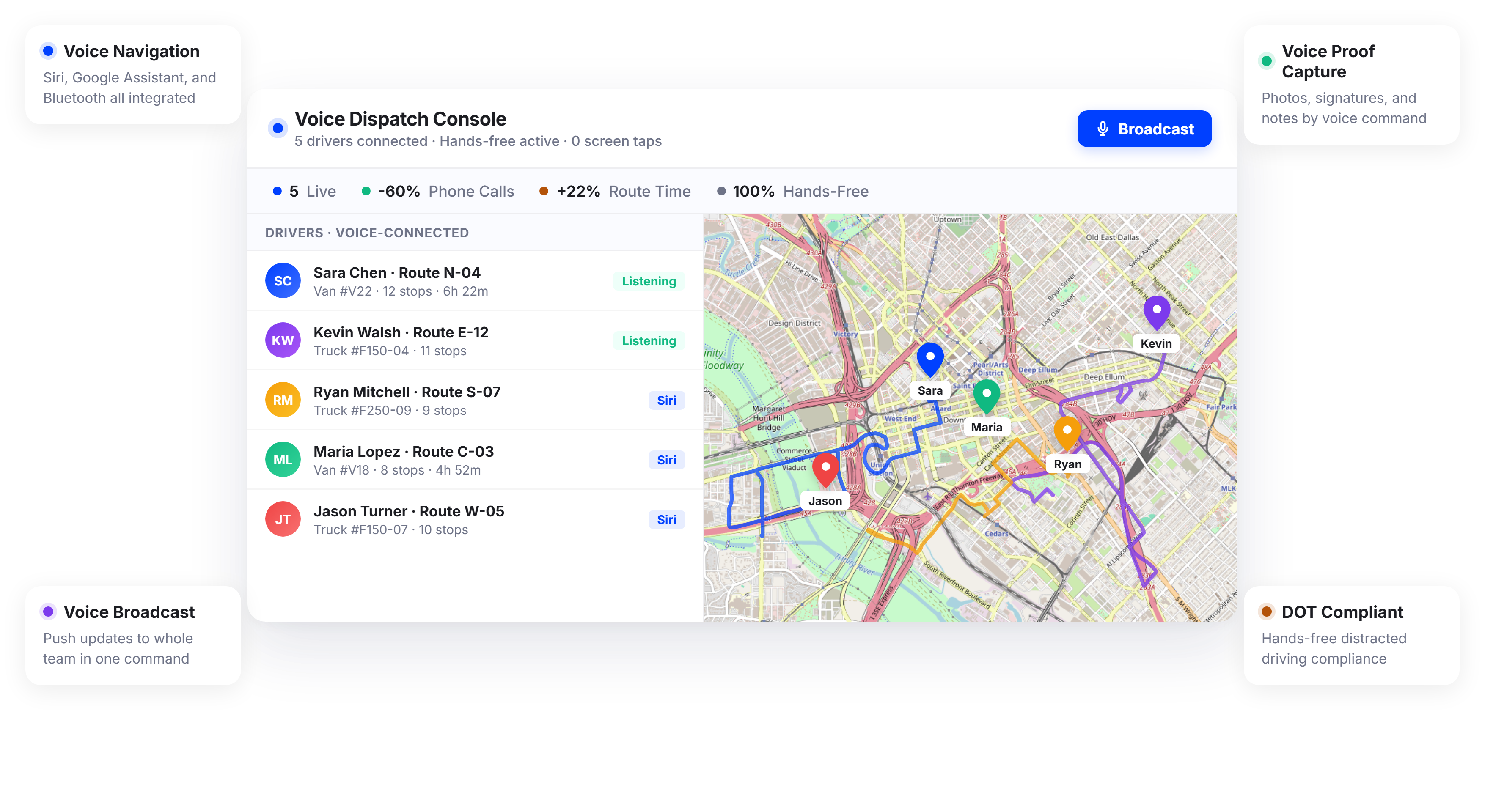Click the Kevin label on the map

point(1156,343)
